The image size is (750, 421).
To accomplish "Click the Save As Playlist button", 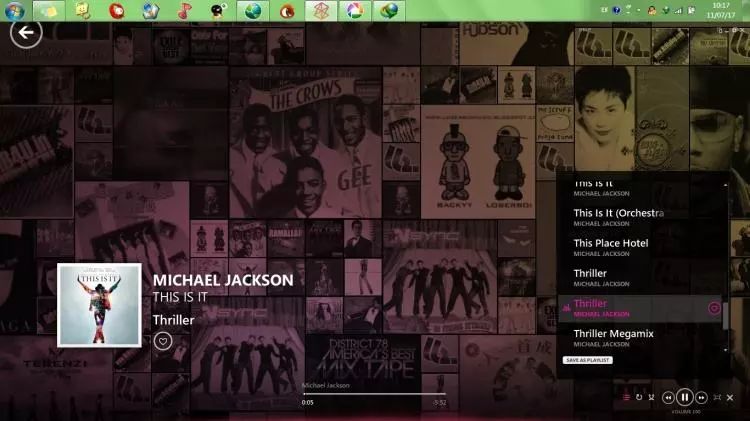I will click(x=587, y=360).
